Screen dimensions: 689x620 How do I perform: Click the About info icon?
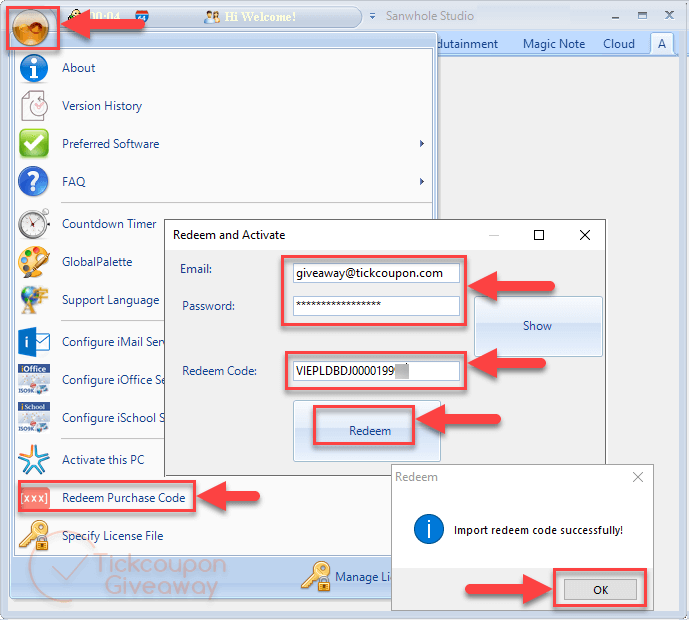point(33,68)
